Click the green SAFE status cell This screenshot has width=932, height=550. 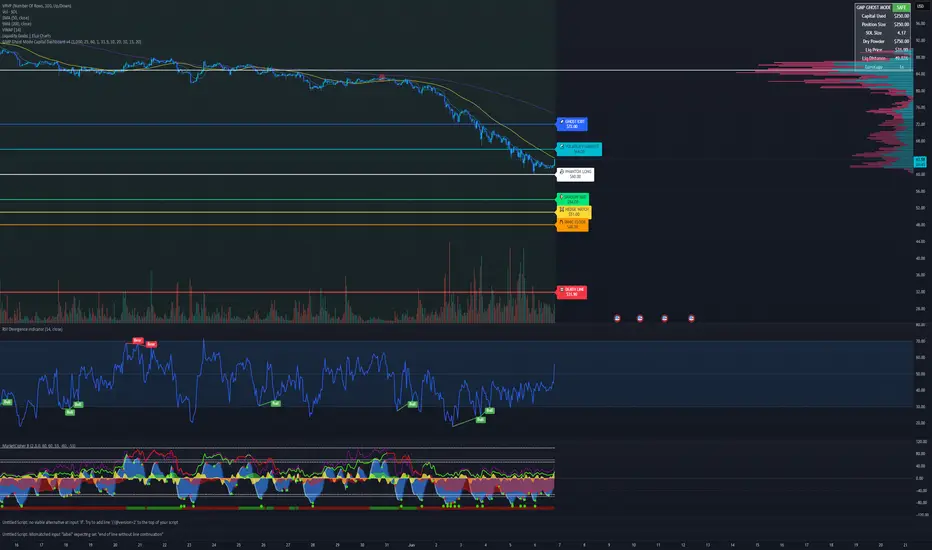pos(902,7)
